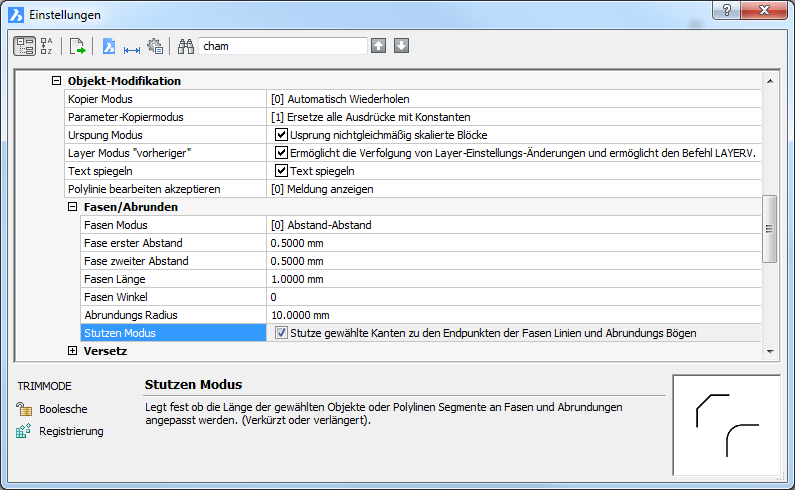Screen dimensions: 795x490
Task: Jump to previous search result
Action: [378, 45]
